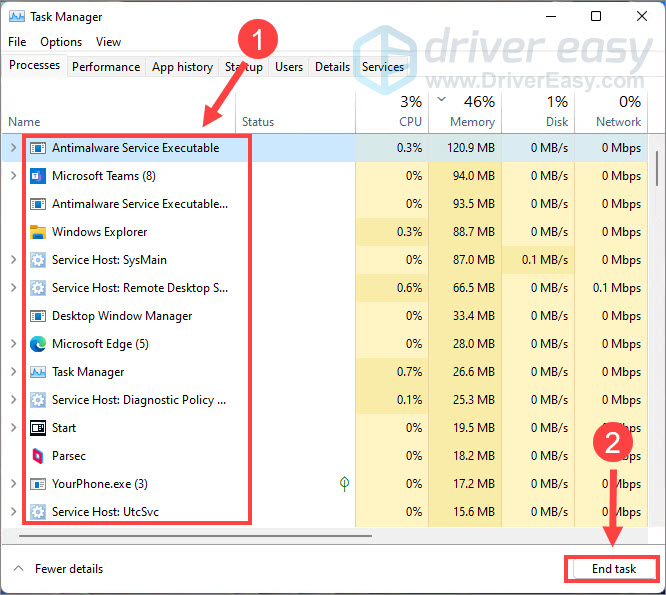Click the vertical scrollbar thumb
Viewport: 666px width, 595px height.
point(657,168)
